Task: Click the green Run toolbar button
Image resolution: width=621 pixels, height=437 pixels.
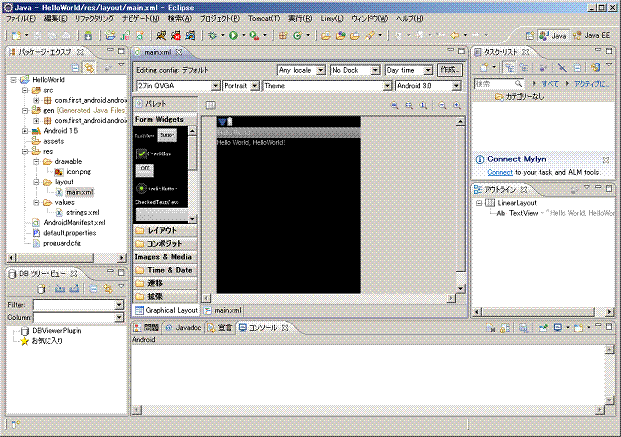Action: (x=234, y=36)
